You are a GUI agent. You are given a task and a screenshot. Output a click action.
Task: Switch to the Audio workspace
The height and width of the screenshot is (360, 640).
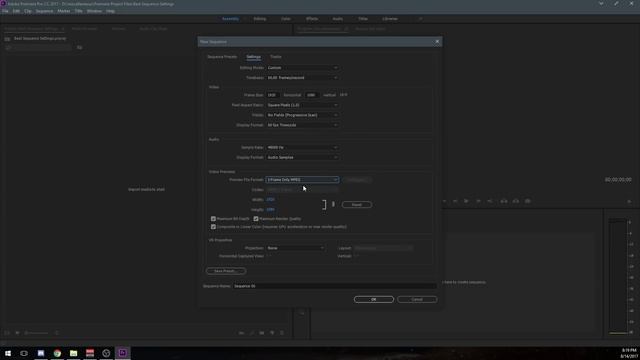tap(338, 19)
